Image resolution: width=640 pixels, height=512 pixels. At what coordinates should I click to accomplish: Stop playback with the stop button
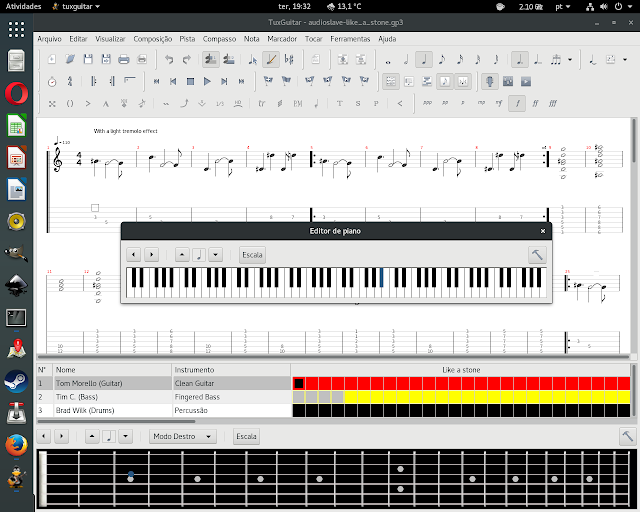tap(190, 82)
